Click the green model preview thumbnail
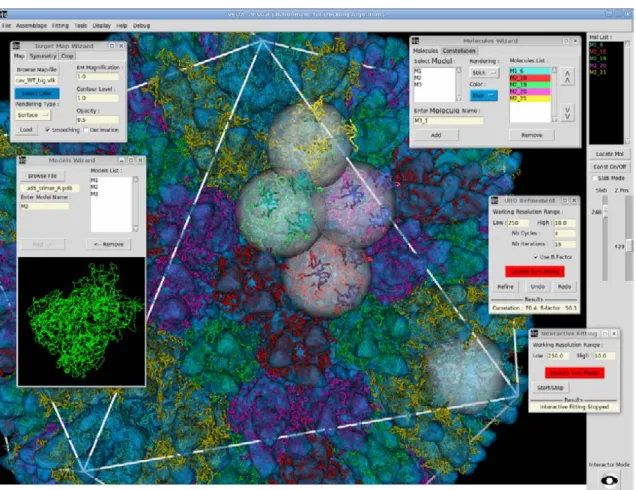Image resolution: width=636 pixels, height=490 pixels. [x=81, y=321]
